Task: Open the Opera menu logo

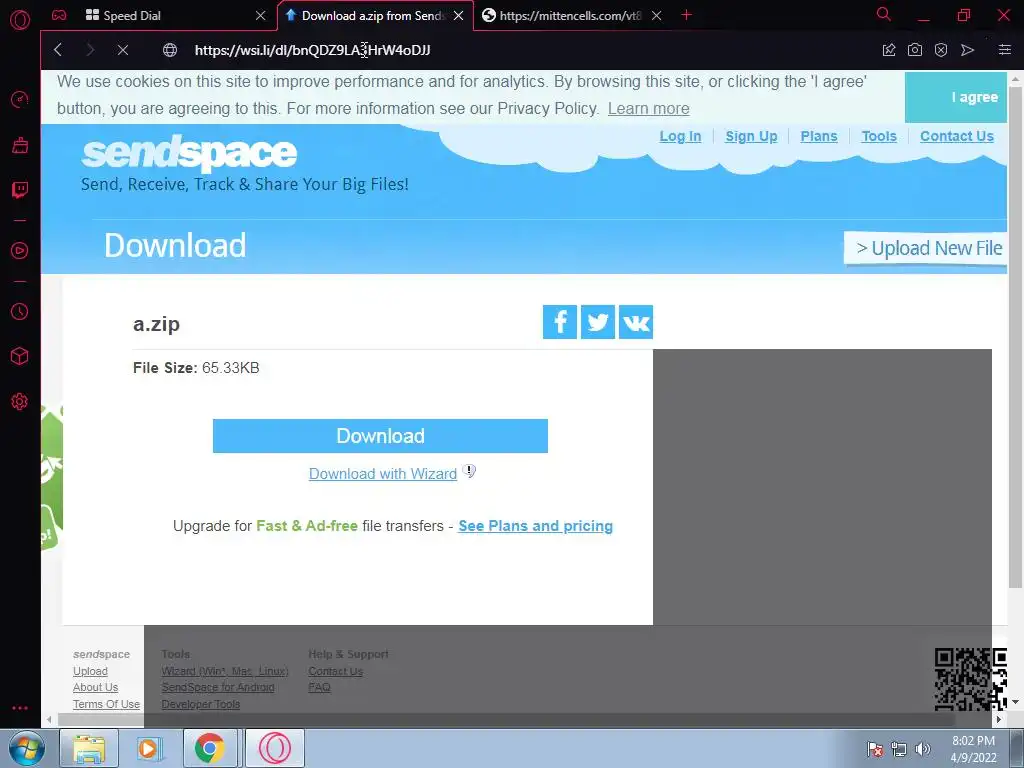Action: pos(20,20)
